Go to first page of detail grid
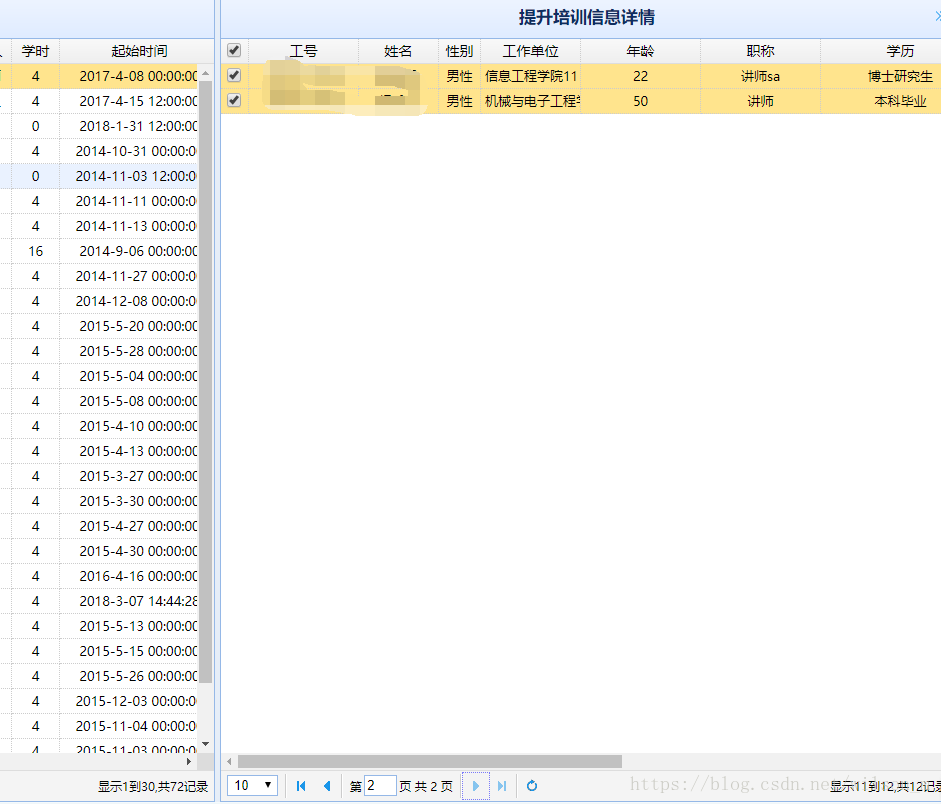Viewport: 941px width, 804px height. [301, 786]
